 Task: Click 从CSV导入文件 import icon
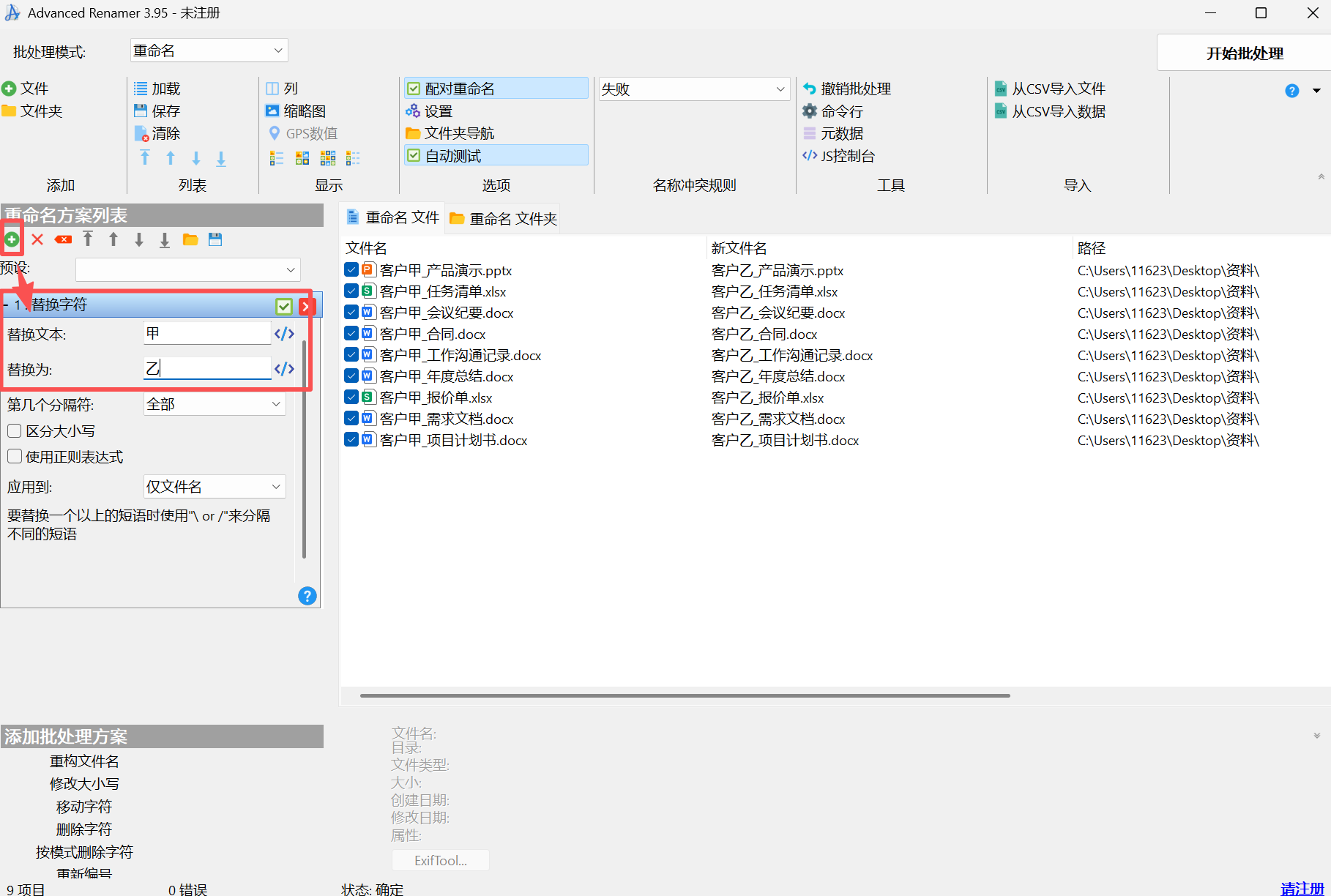click(x=1001, y=89)
